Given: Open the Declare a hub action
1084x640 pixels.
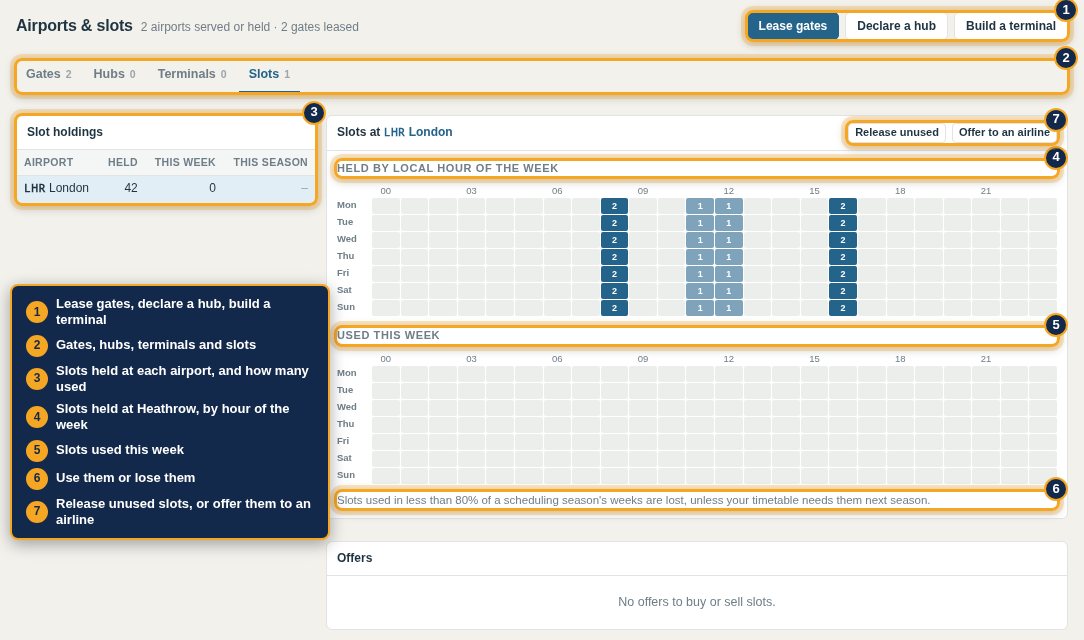Looking at the screenshot, I should [x=896, y=26].
